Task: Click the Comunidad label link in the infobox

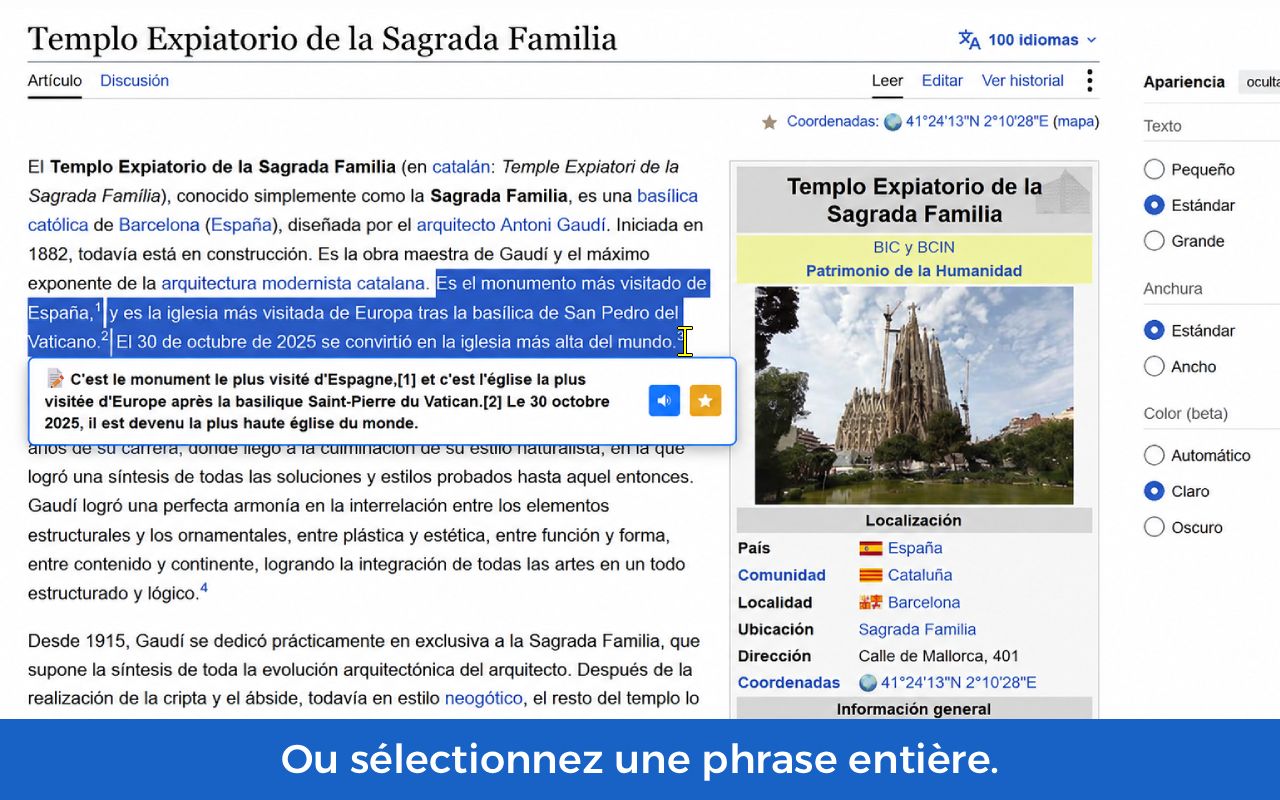Action: click(x=782, y=575)
